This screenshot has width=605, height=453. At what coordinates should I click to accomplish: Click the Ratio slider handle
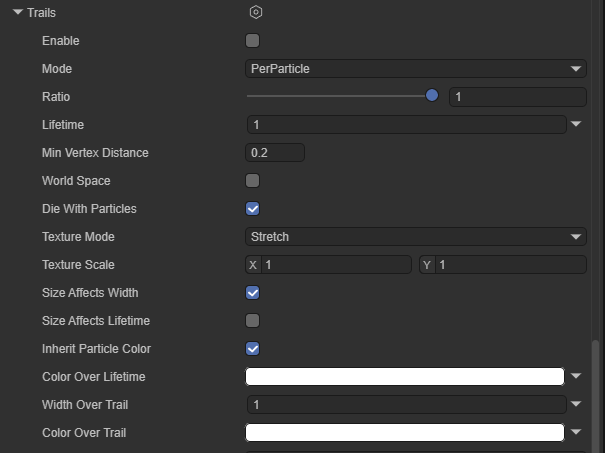tap(432, 96)
